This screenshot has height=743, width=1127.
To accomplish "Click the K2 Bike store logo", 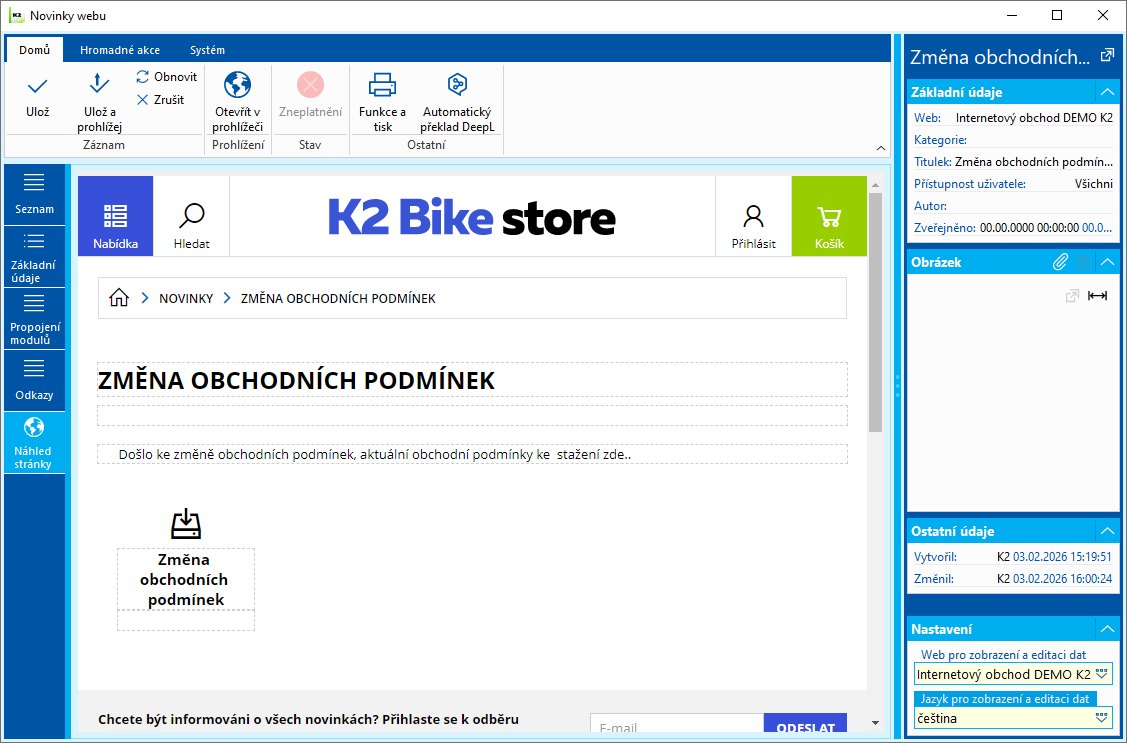I will (x=472, y=217).
